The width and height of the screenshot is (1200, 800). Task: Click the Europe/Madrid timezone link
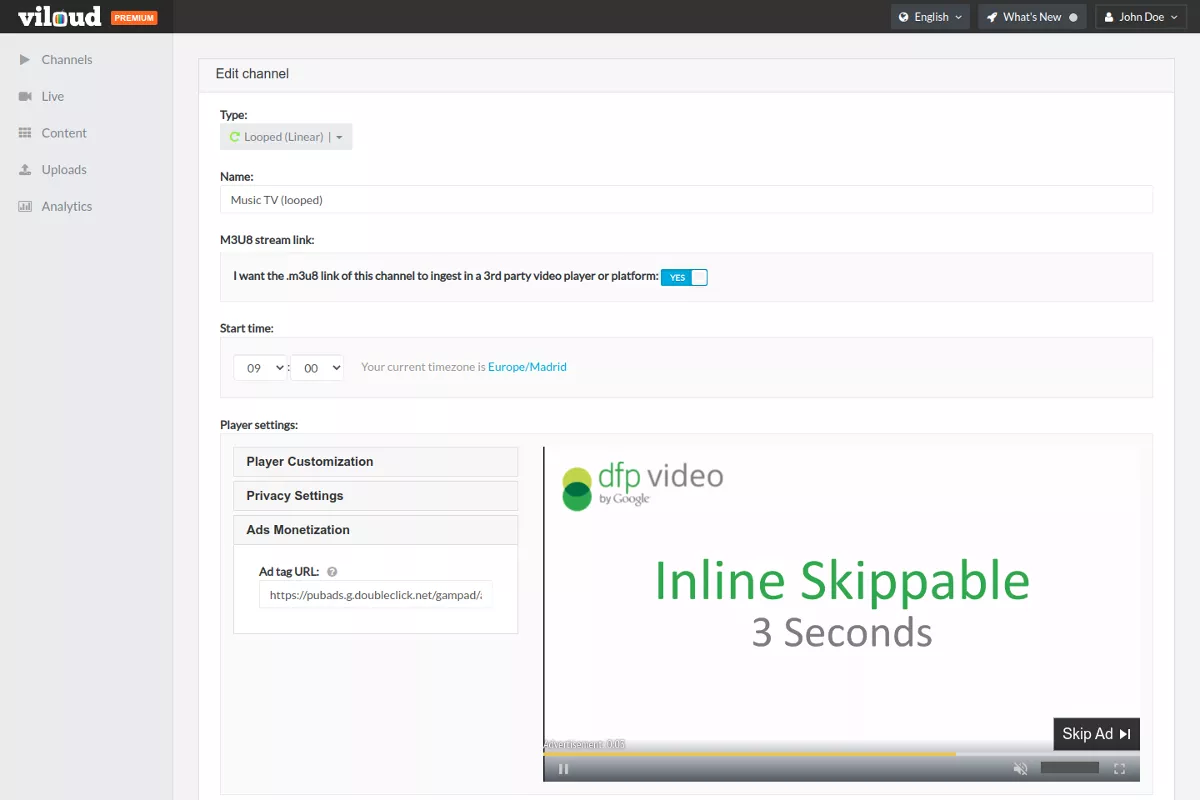pyautogui.click(x=527, y=367)
